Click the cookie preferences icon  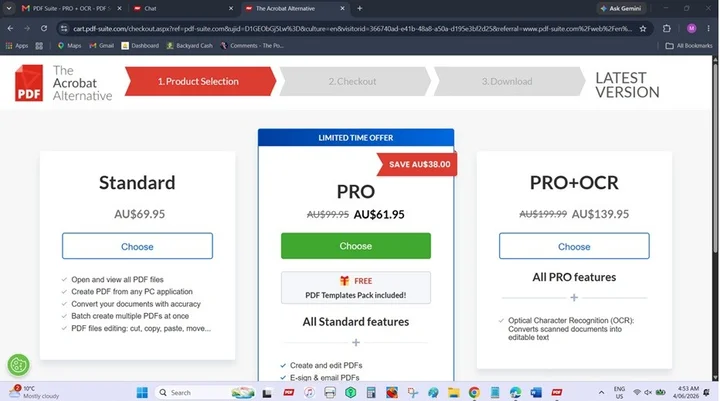point(18,365)
